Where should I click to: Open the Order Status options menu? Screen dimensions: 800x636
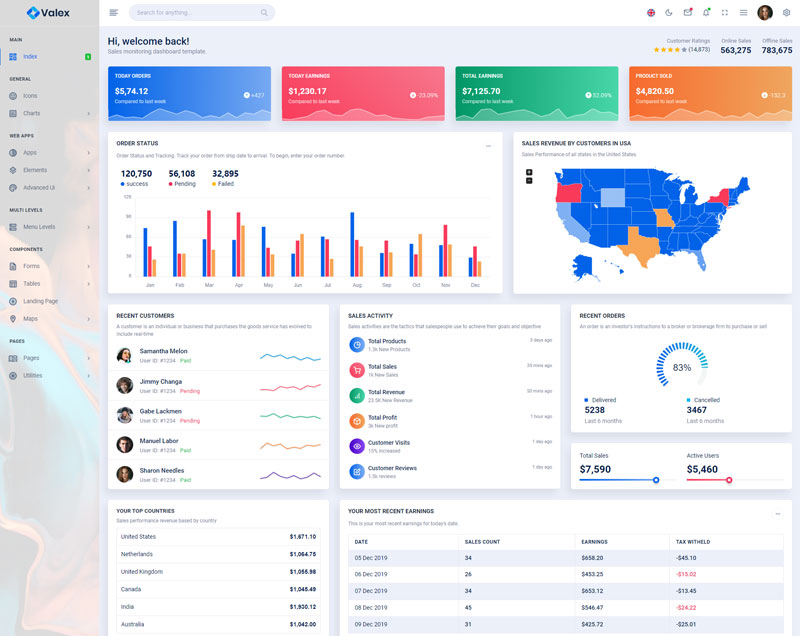click(488, 146)
